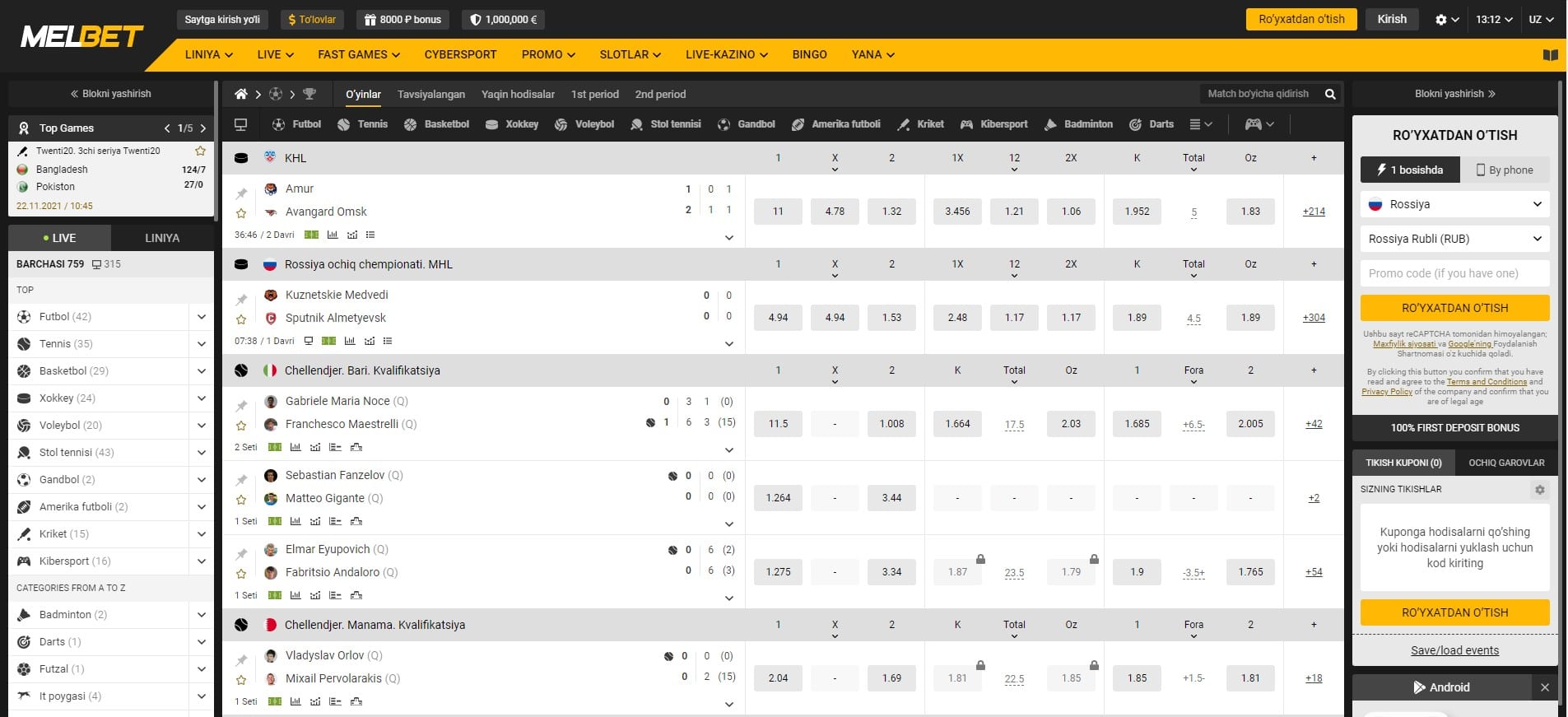Screen dimensions: 1568x717
Task: Open the Save/load events link
Action: coord(1454,650)
